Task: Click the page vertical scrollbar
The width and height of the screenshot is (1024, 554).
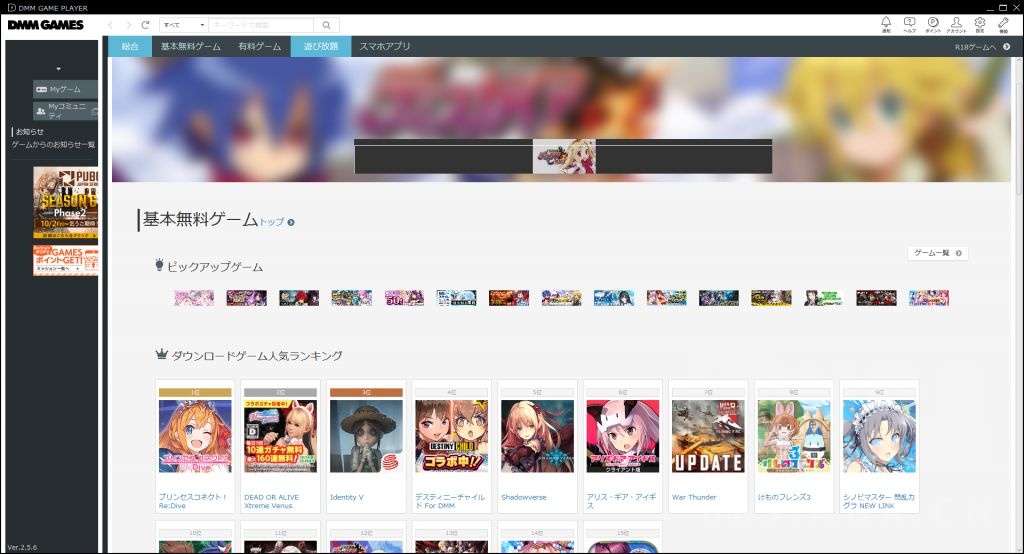Action: pyautogui.click(x=1018, y=131)
